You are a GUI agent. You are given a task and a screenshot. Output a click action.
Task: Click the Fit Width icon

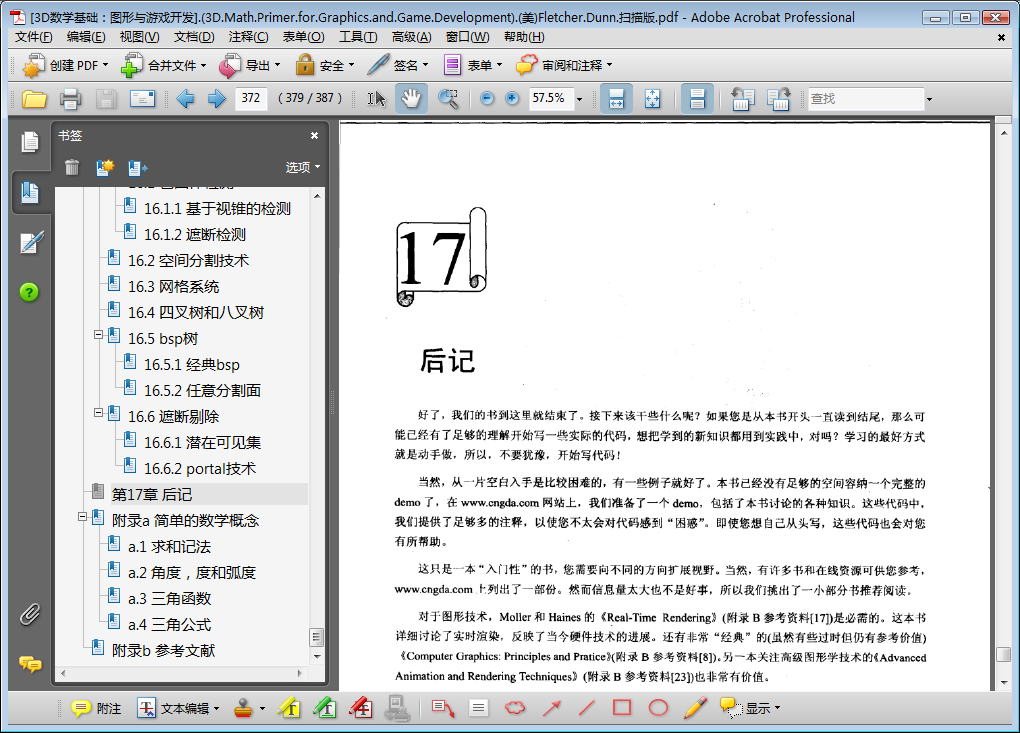click(x=617, y=98)
